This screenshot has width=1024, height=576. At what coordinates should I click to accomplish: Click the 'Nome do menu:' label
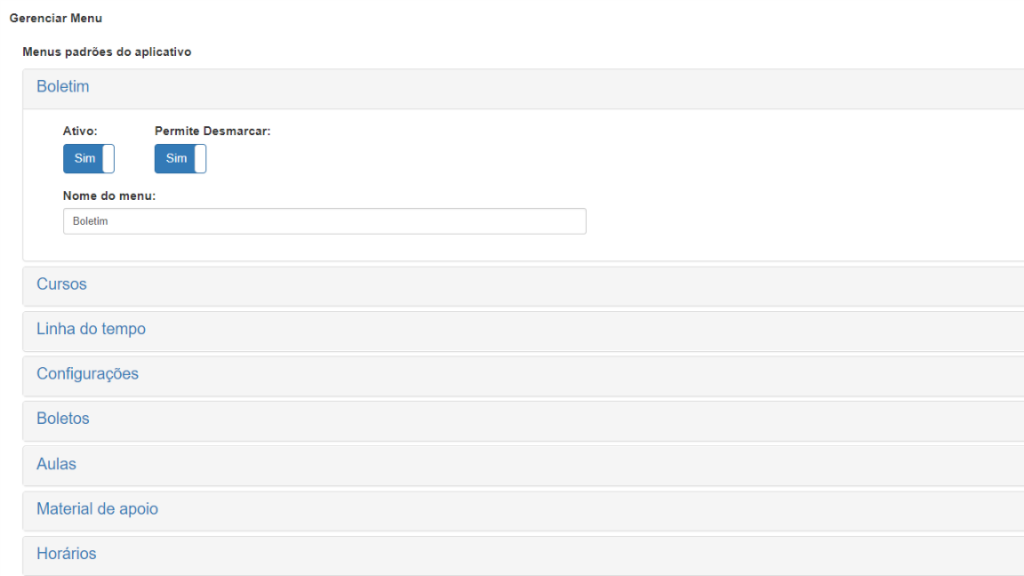coord(109,196)
